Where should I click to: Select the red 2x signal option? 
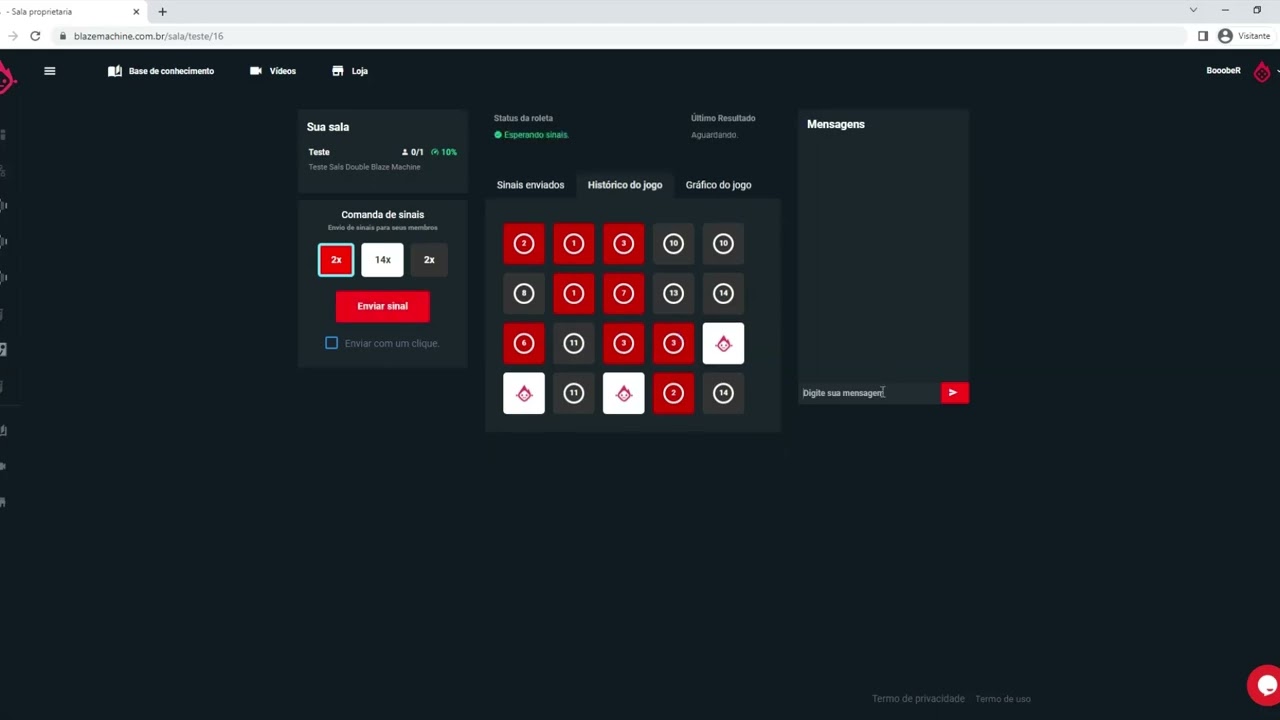click(x=336, y=260)
